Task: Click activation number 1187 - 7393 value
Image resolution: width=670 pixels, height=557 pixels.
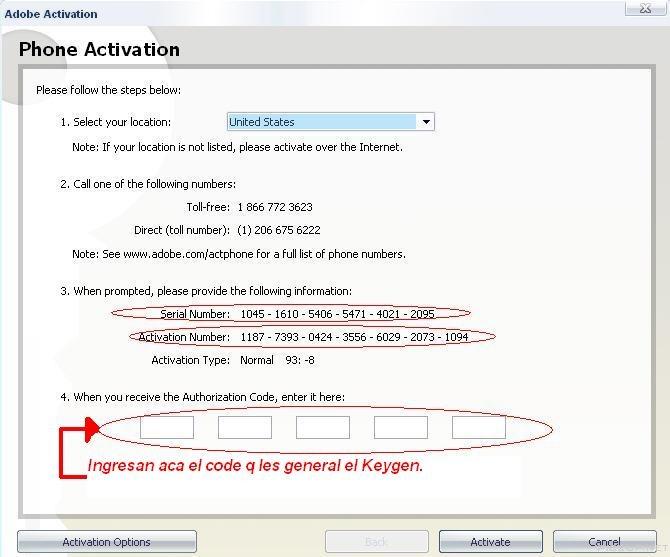Action: tap(354, 337)
